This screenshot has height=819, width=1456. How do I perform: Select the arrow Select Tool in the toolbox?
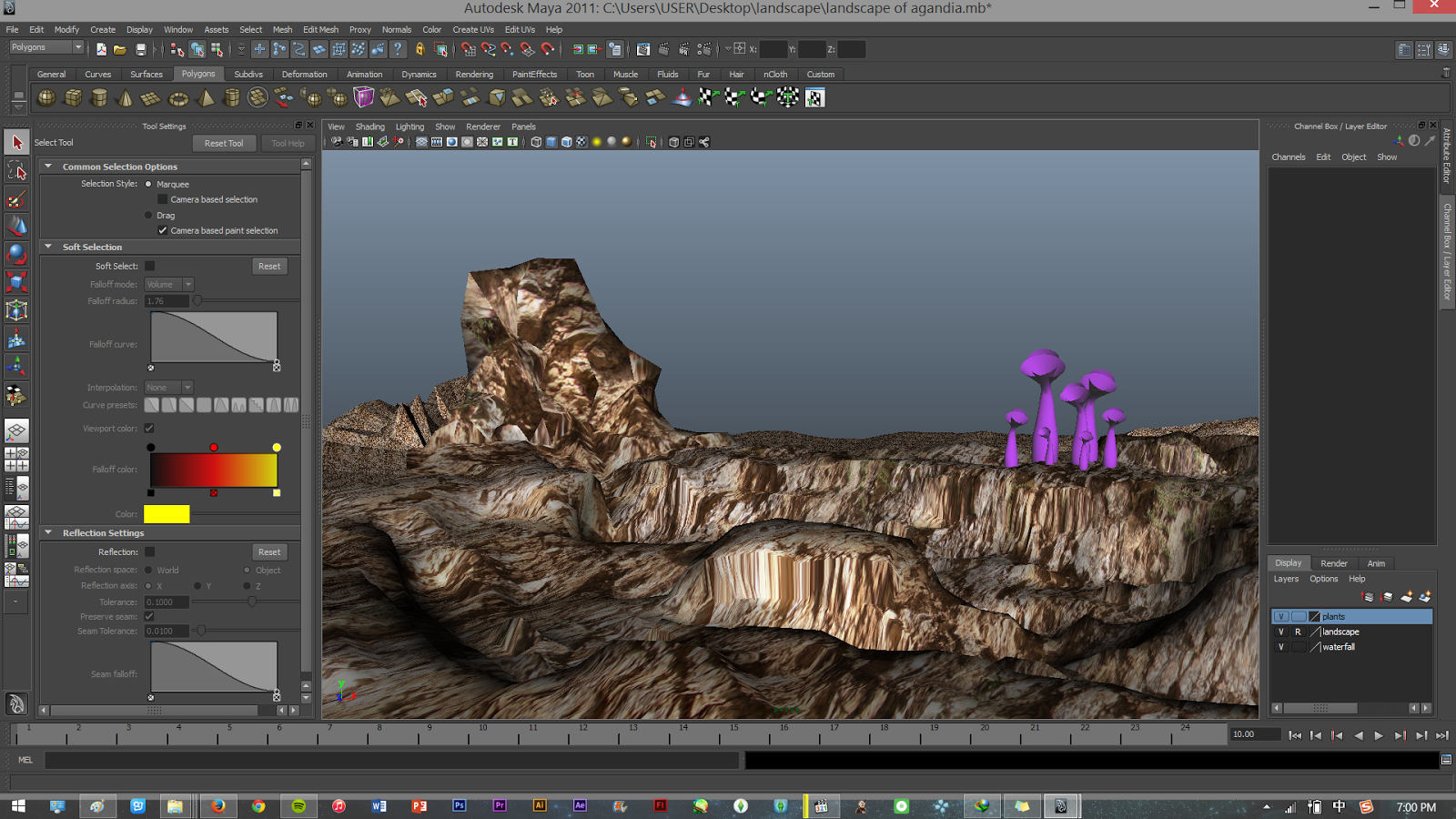(16, 142)
